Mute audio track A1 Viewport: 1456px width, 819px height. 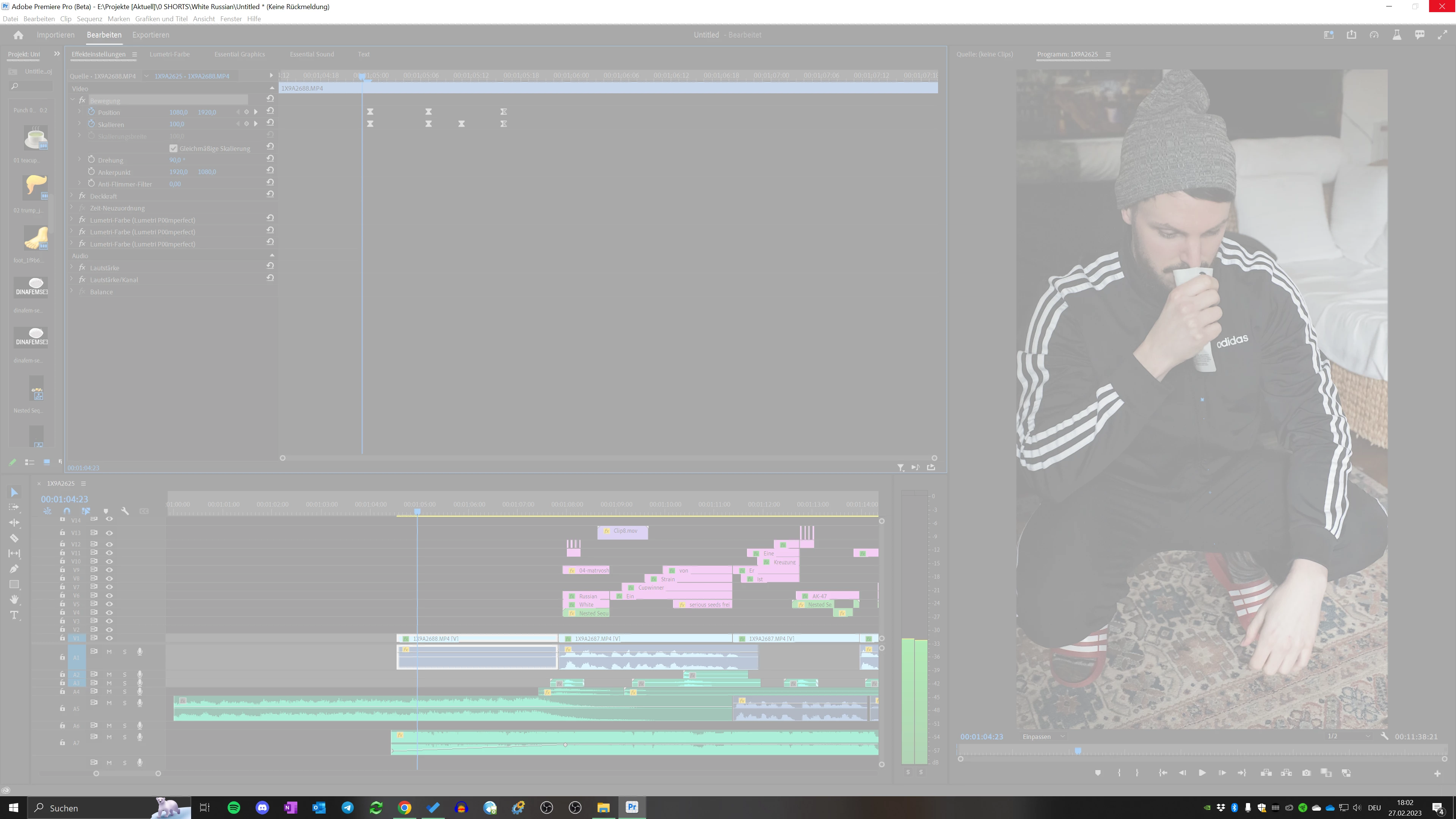point(109,652)
